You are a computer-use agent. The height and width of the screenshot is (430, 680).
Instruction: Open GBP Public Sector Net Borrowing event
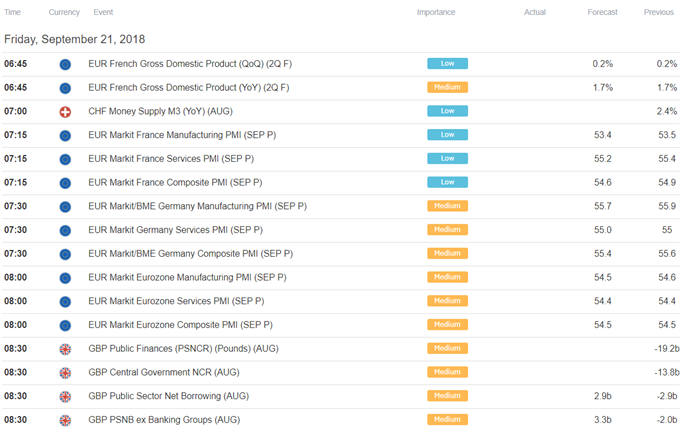[169, 396]
